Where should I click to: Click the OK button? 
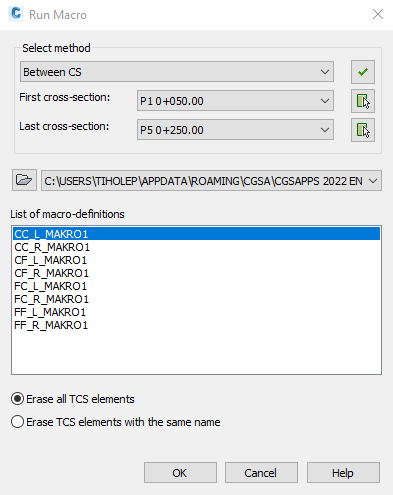[180, 473]
